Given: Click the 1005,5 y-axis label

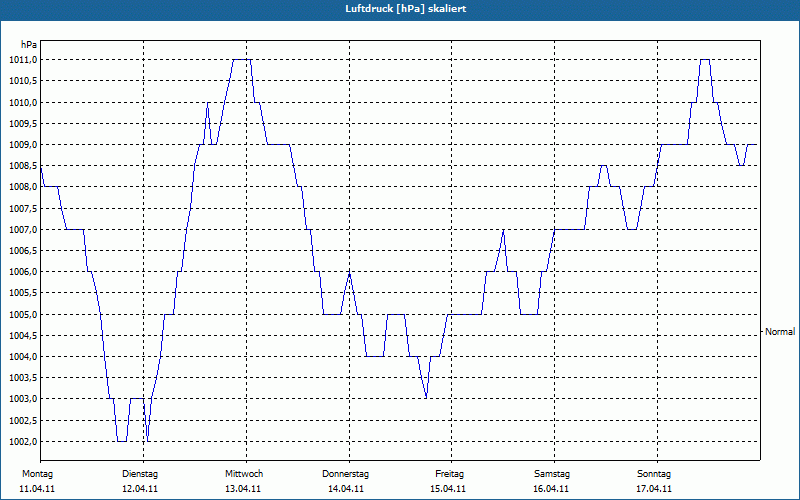Looking at the screenshot, I should (23, 293).
